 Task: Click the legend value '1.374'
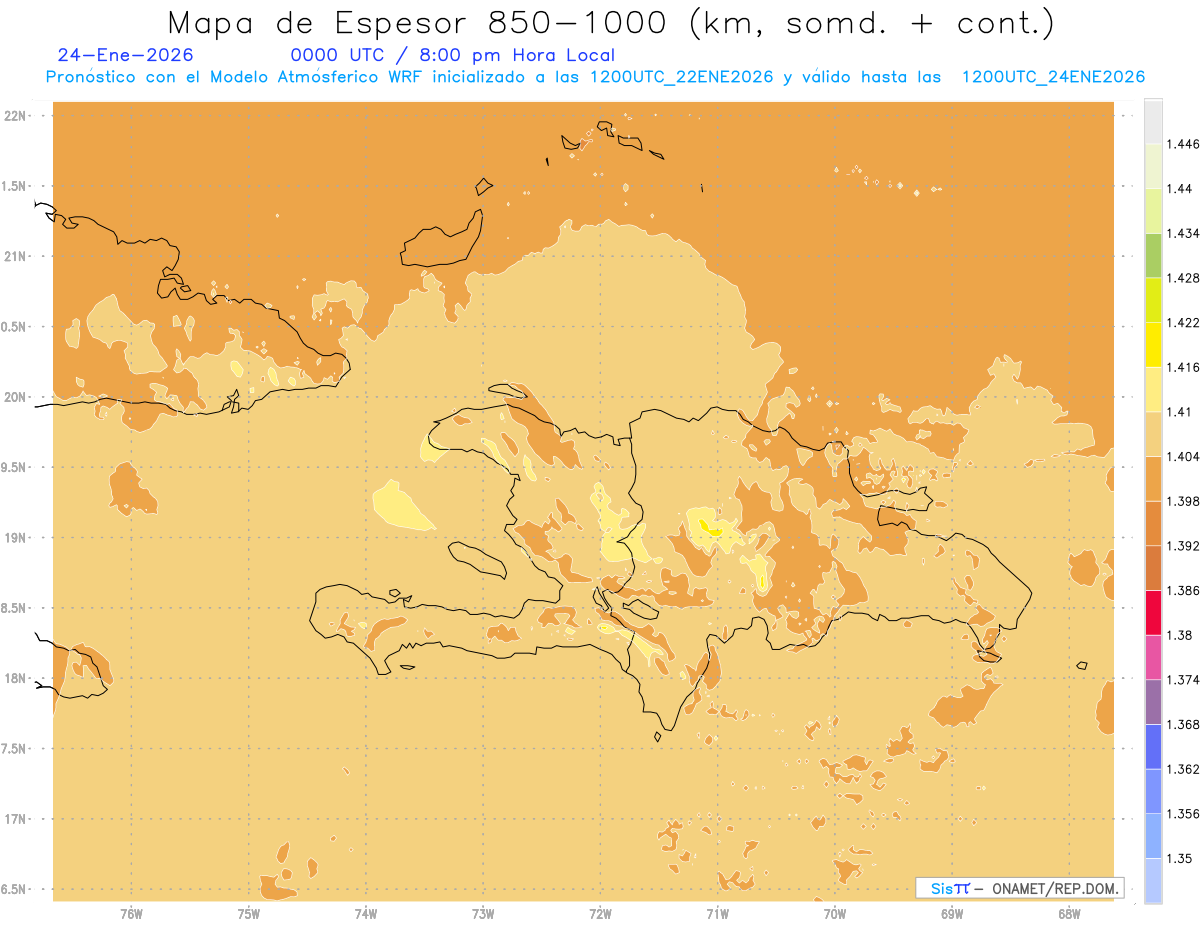(1184, 680)
